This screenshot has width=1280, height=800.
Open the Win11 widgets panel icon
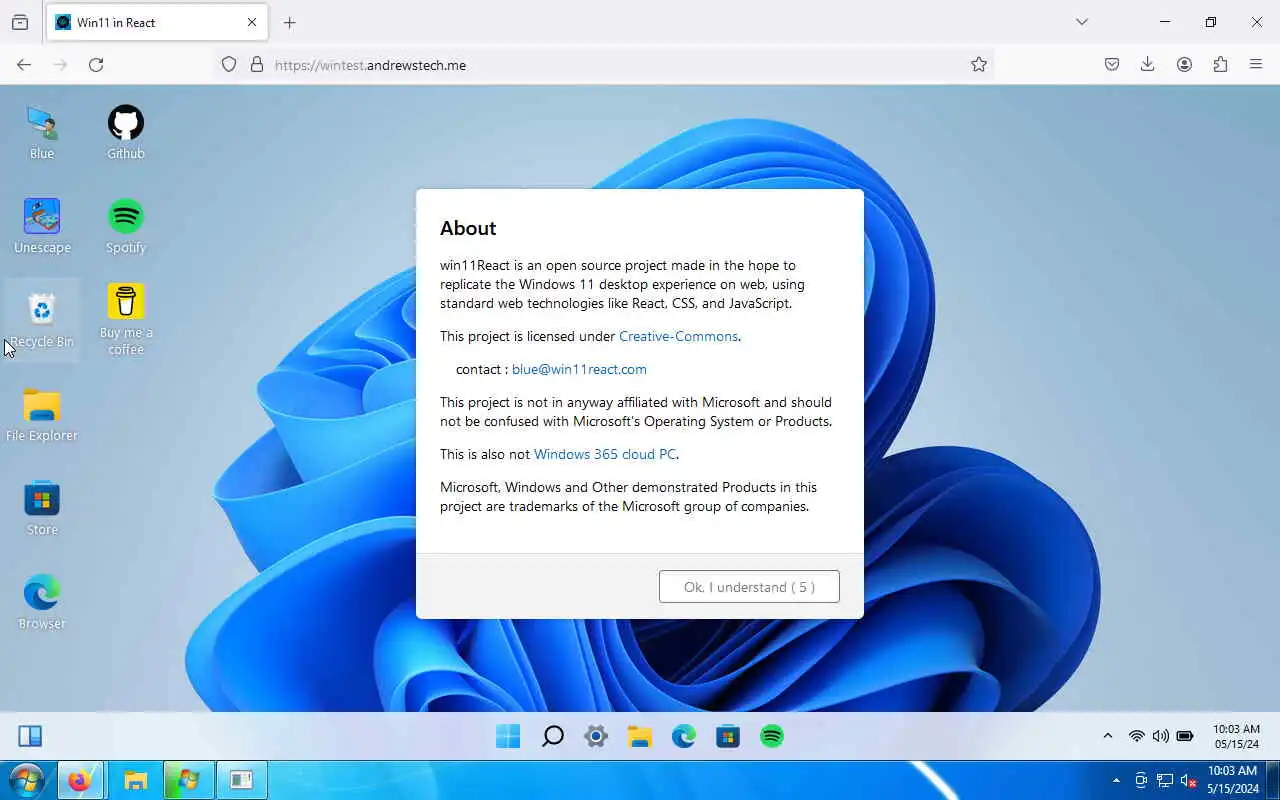tap(30, 737)
